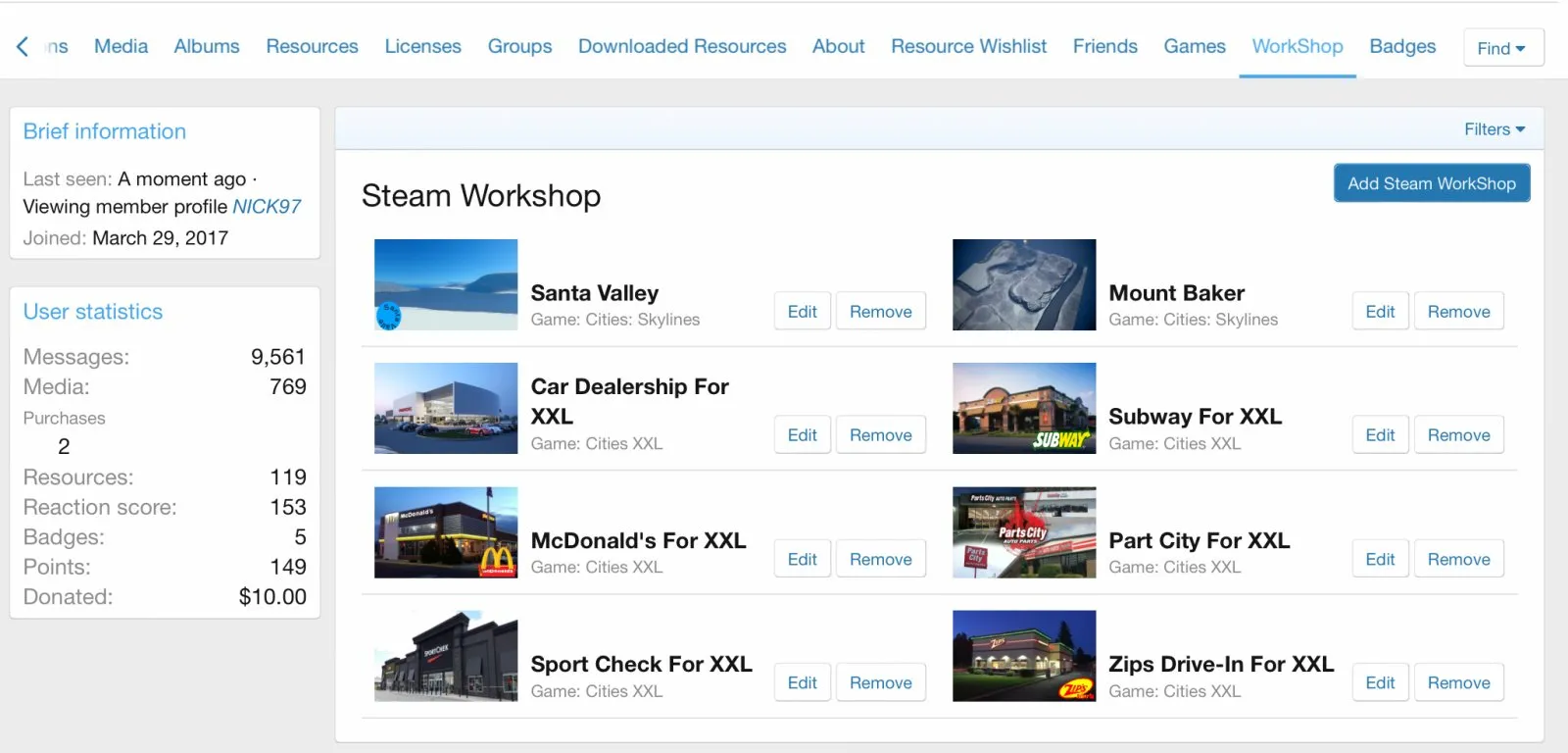The height and width of the screenshot is (753, 1568).
Task: Switch to the Badges tab
Action: tap(1401, 46)
